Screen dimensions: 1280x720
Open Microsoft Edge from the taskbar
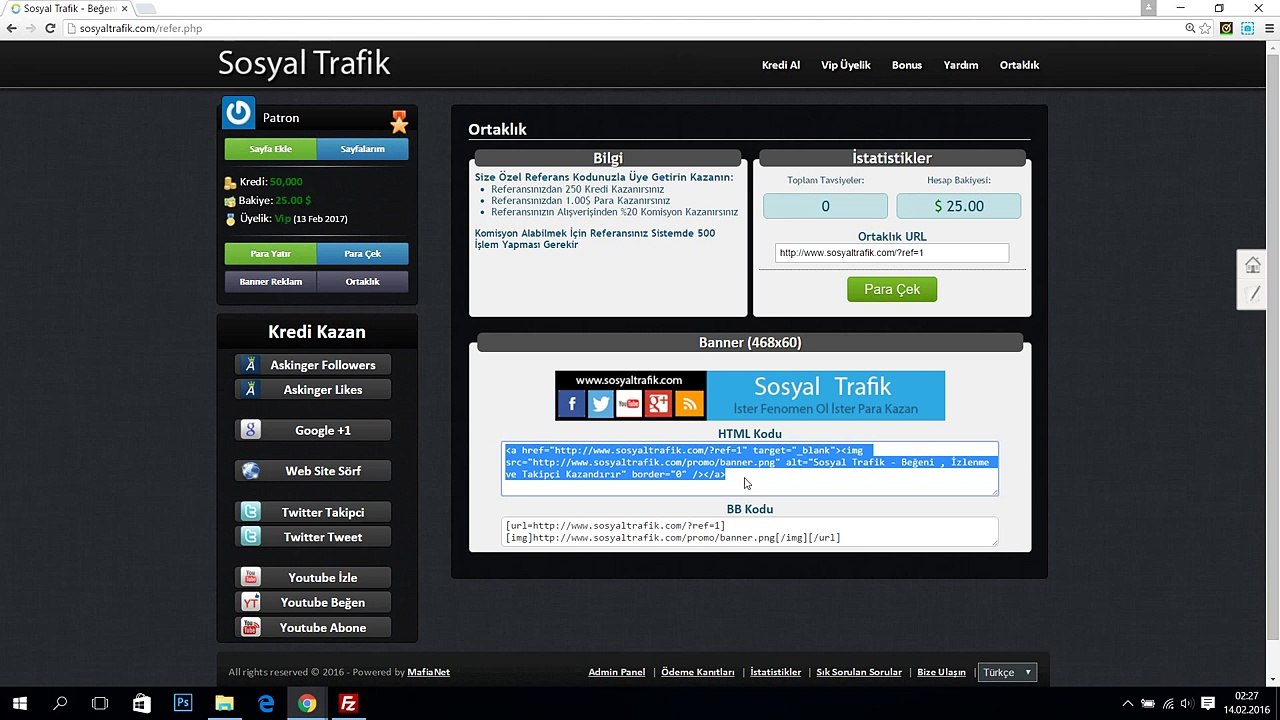click(266, 703)
